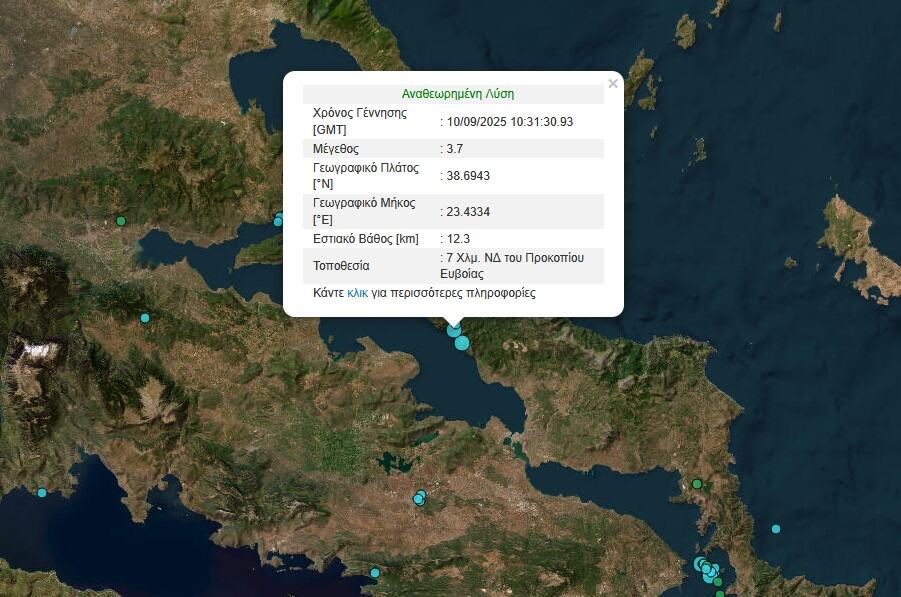Click the origin time value 10/09/2025 10:31:30.93
Image resolution: width=901 pixels, height=597 pixels.
(x=510, y=122)
